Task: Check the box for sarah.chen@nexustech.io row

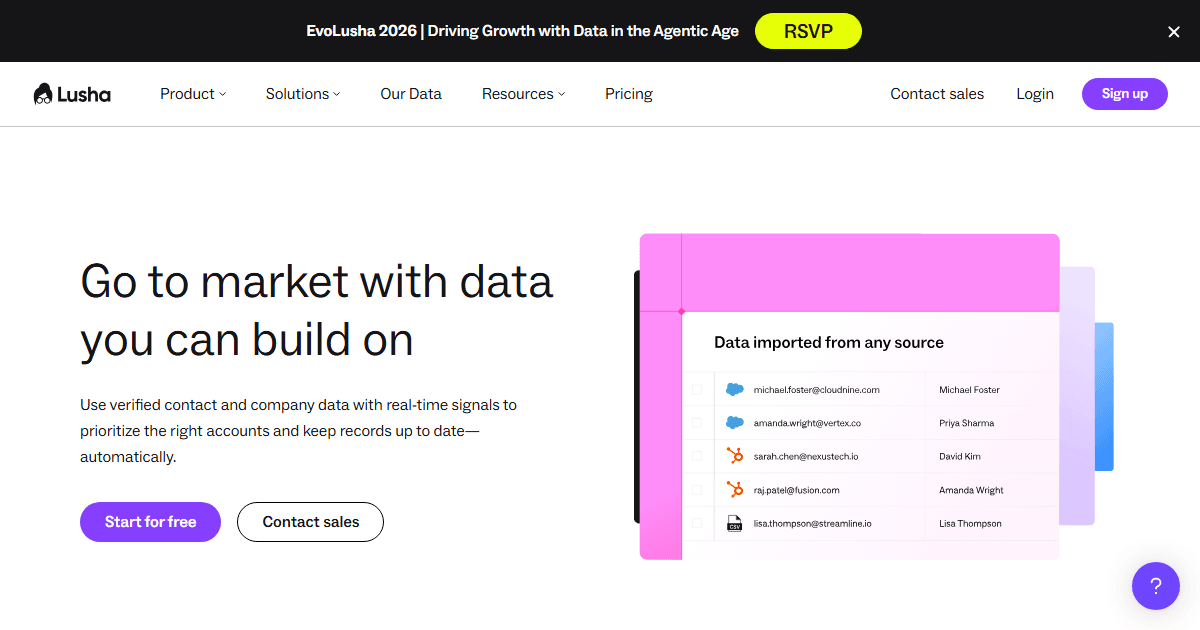Action: [697, 456]
